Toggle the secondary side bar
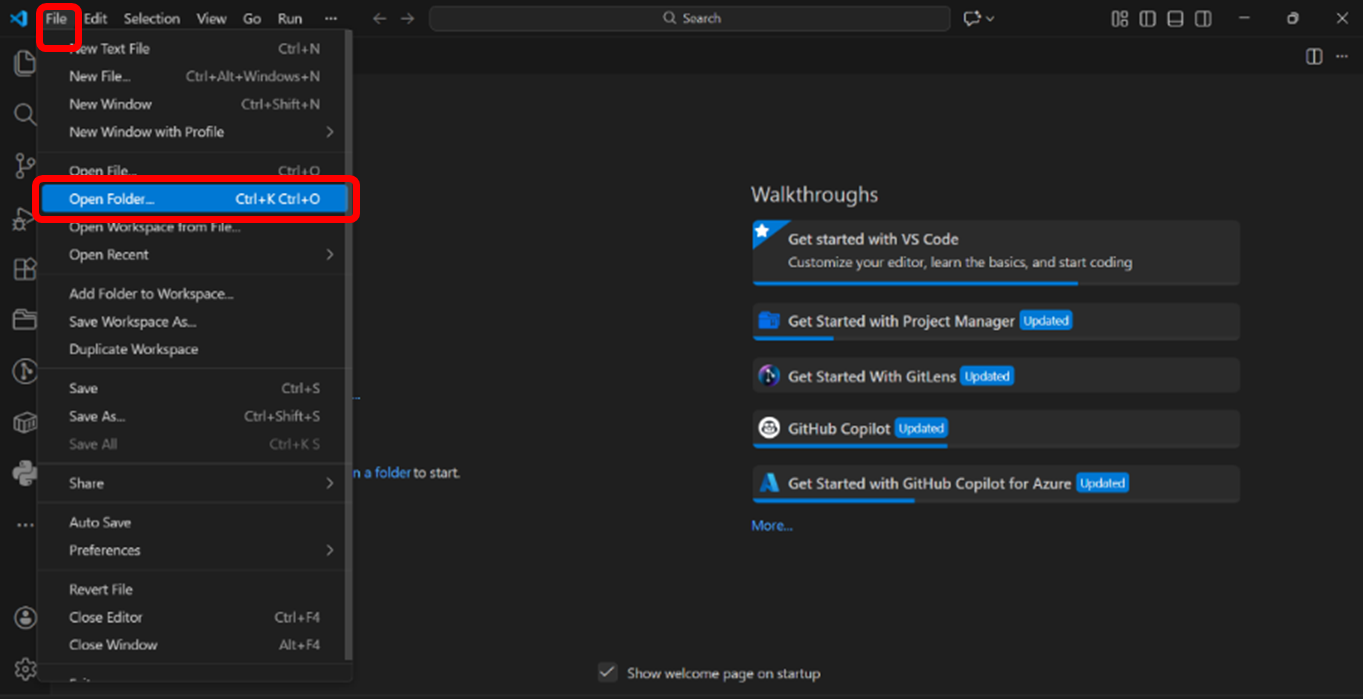This screenshot has width=1363, height=699. click(x=1204, y=18)
